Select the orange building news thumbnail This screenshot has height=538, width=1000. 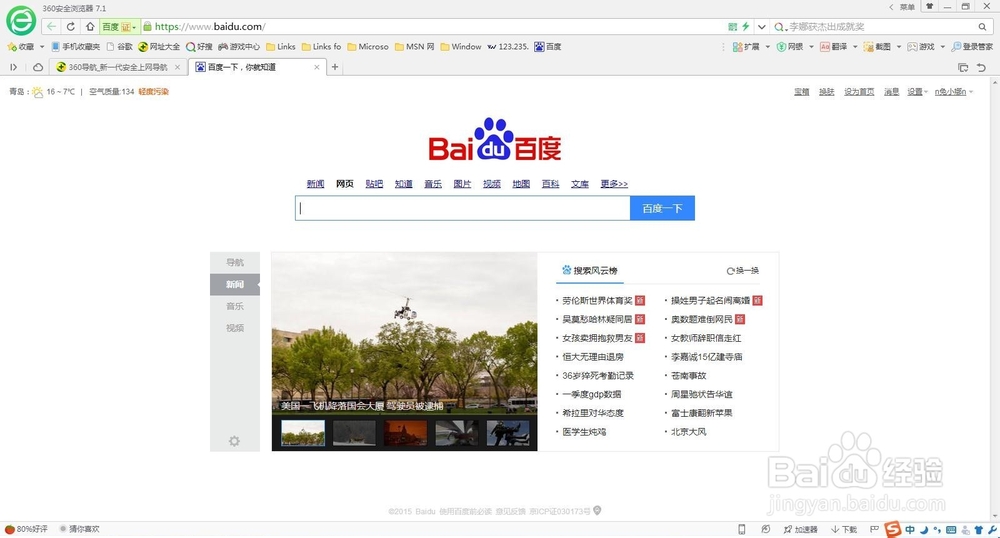(x=405, y=433)
